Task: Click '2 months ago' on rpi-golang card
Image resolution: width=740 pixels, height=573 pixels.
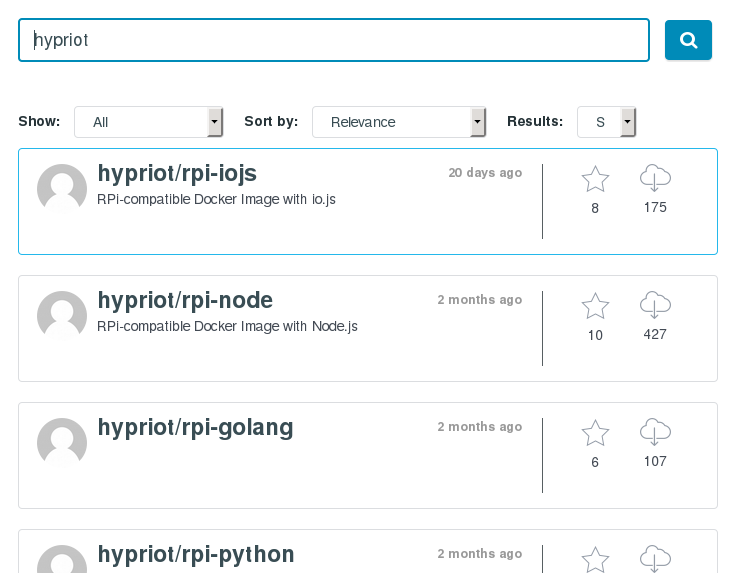Action: coord(479,427)
